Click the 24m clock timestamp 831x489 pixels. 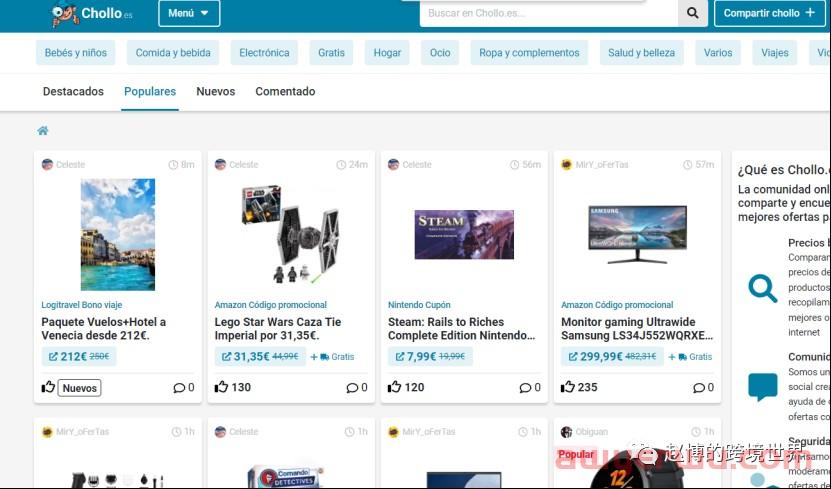[x=352, y=165]
